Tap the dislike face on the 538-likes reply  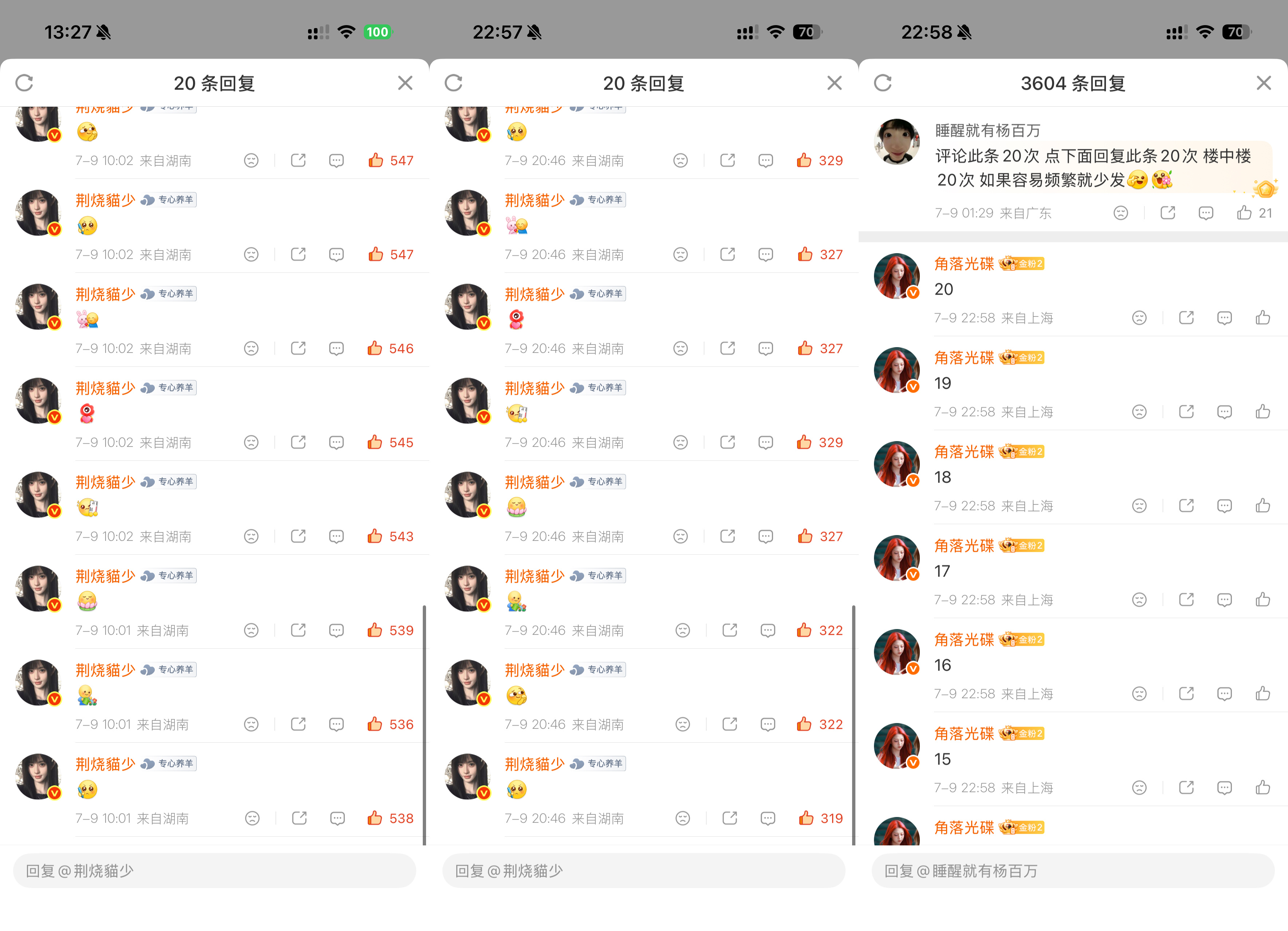252,818
